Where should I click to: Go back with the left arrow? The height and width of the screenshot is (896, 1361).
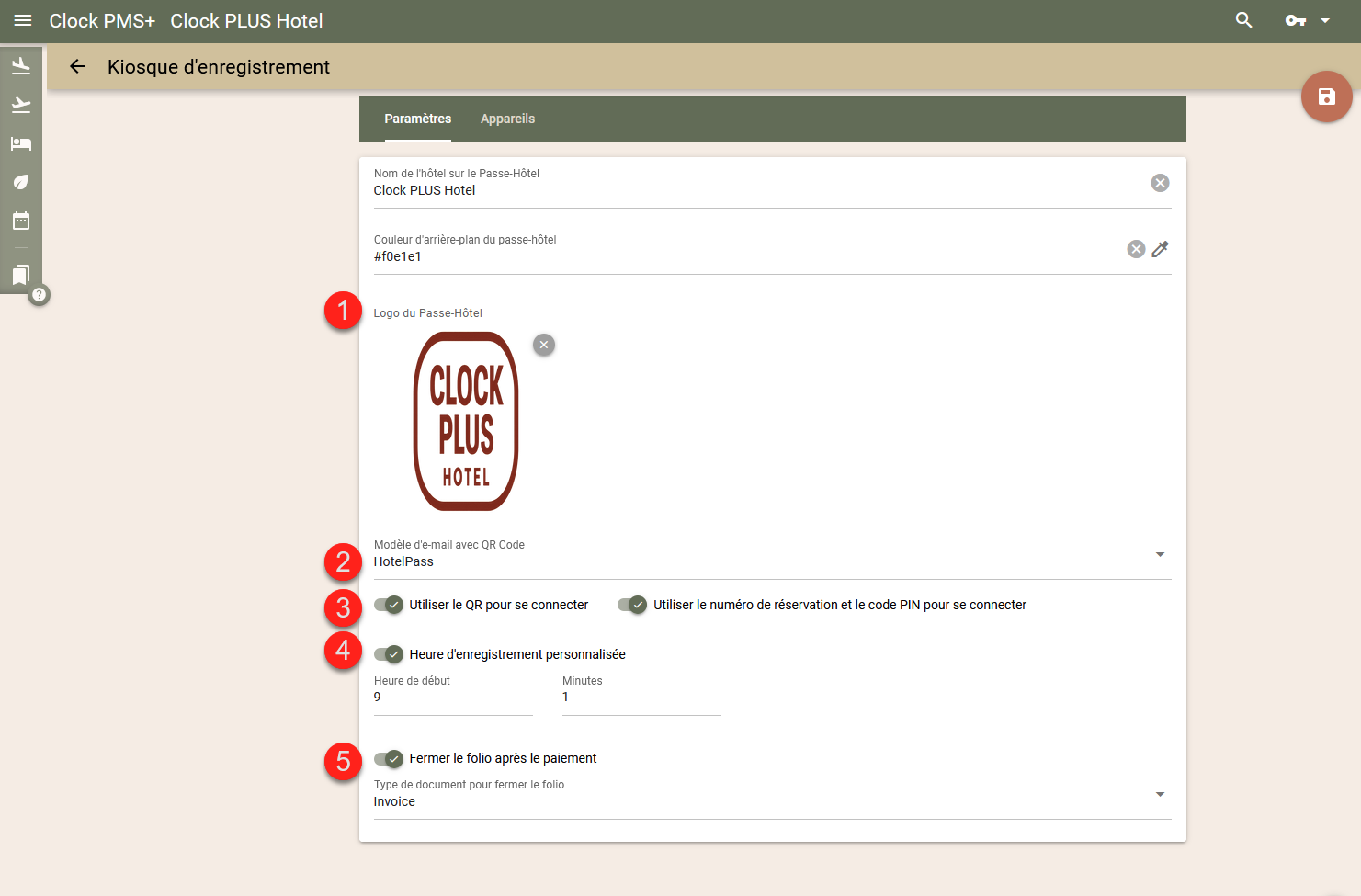pyautogui.click(x=77, y=66)
